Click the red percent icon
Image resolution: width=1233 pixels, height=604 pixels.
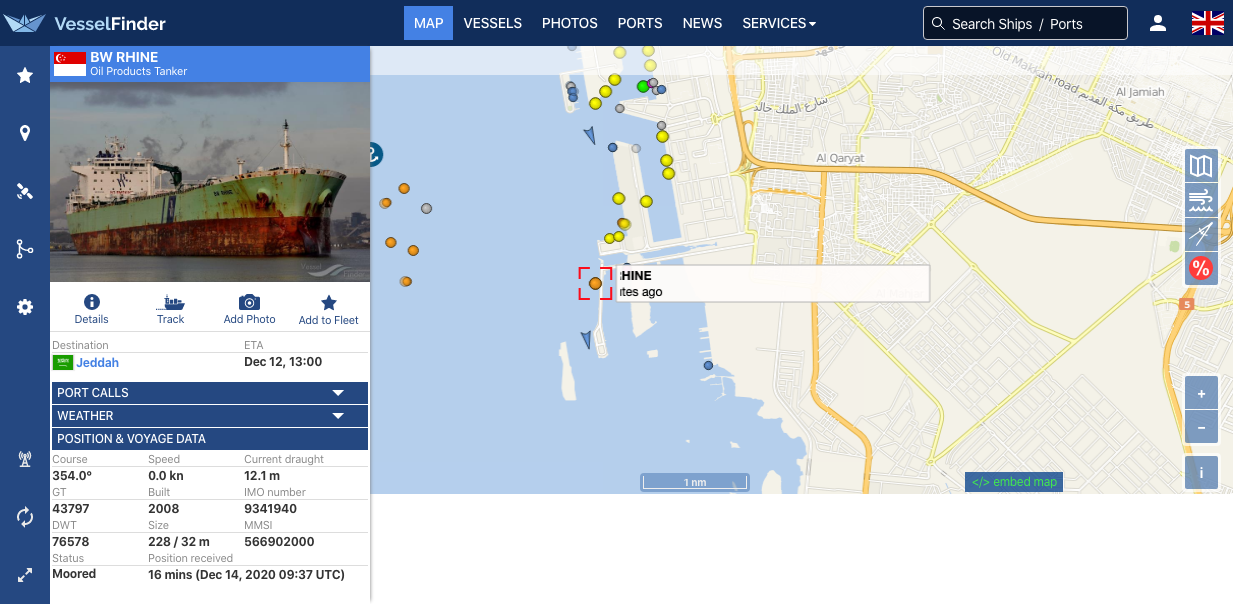[x=1201, y=268]
